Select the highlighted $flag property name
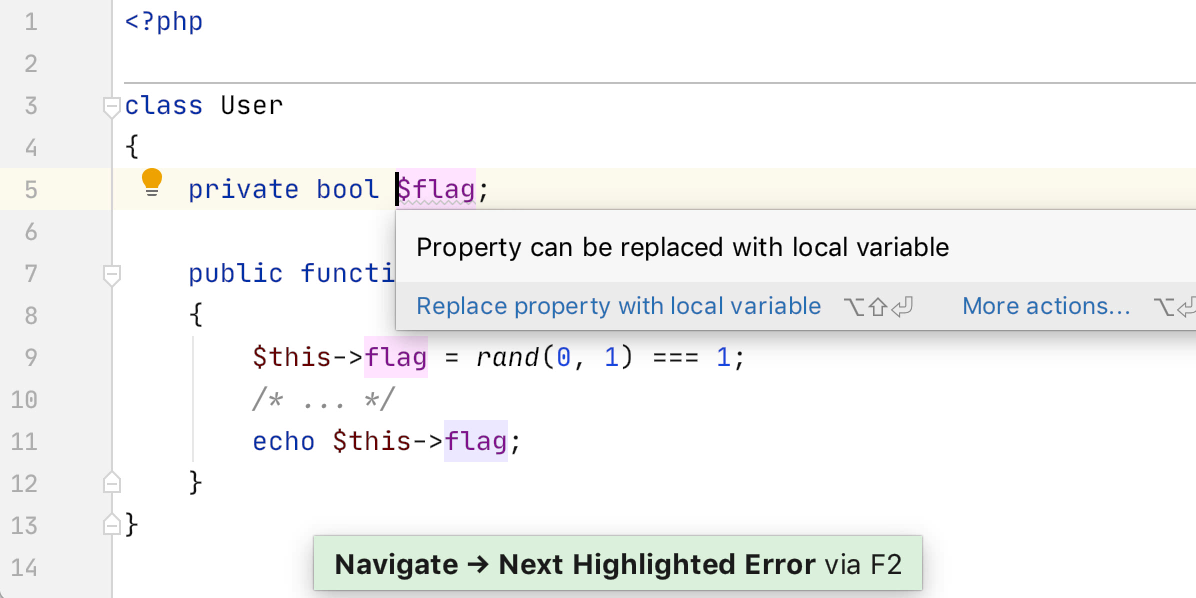The image size is (1196, 598). click(x=435, y=189)
